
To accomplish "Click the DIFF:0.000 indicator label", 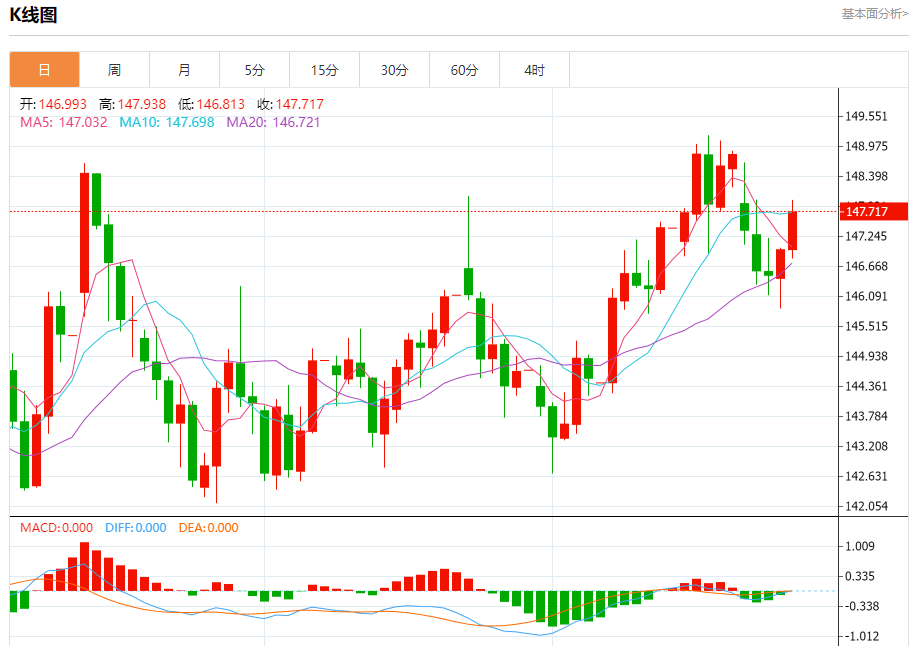I will coord(136,528).
